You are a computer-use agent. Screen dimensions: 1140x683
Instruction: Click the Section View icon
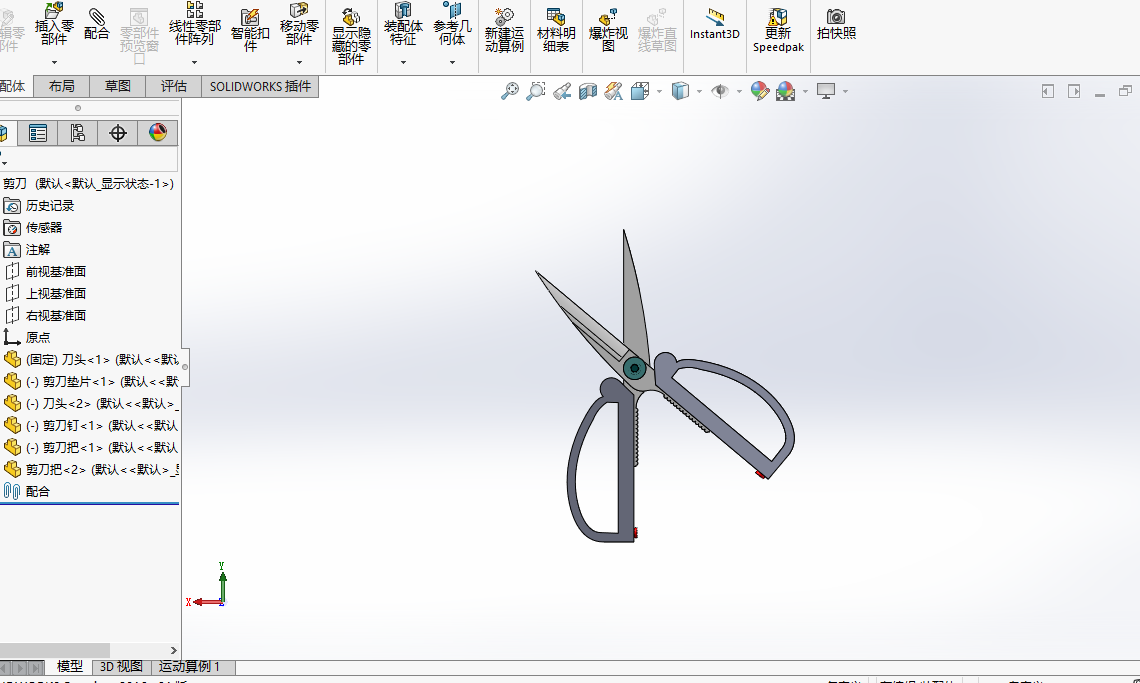click(587, 91)
